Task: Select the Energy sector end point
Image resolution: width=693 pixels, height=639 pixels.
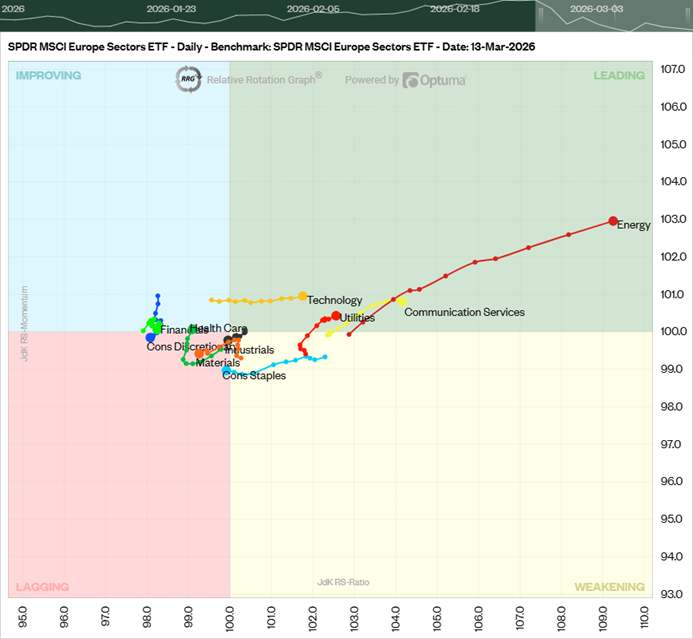Action: click(613, 221)
